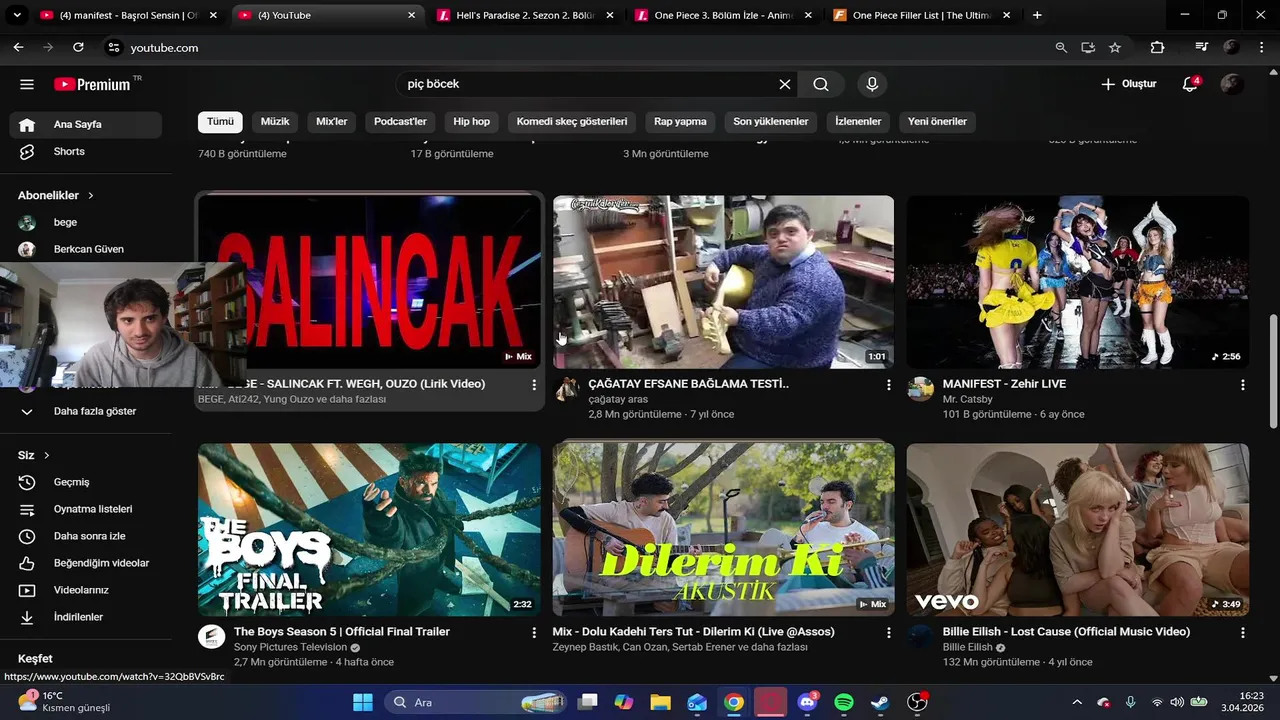Open the Oluştur create button
Viewport: 1280px width, 720px height.
(1129, 85)
